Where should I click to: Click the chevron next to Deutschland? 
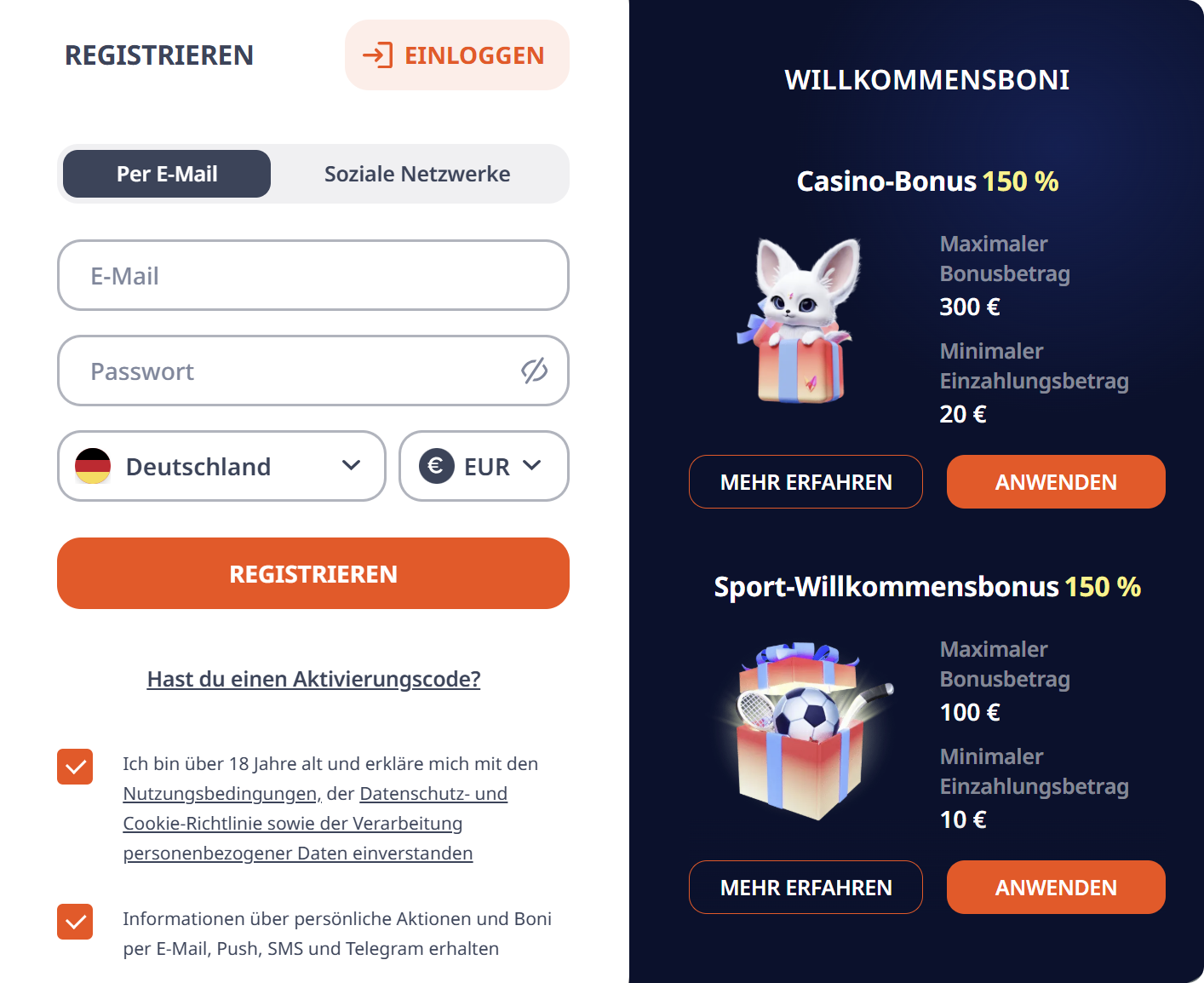tap(350, 466)
